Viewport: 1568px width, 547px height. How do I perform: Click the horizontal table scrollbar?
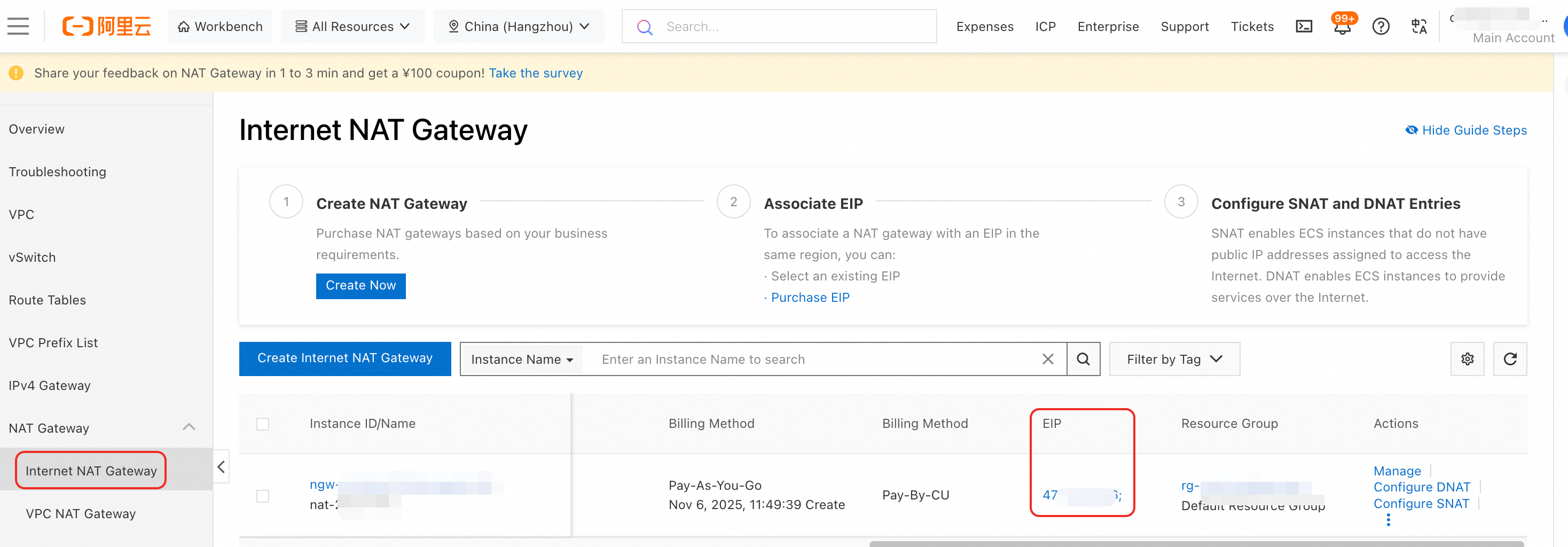[x=1196, y=543]
